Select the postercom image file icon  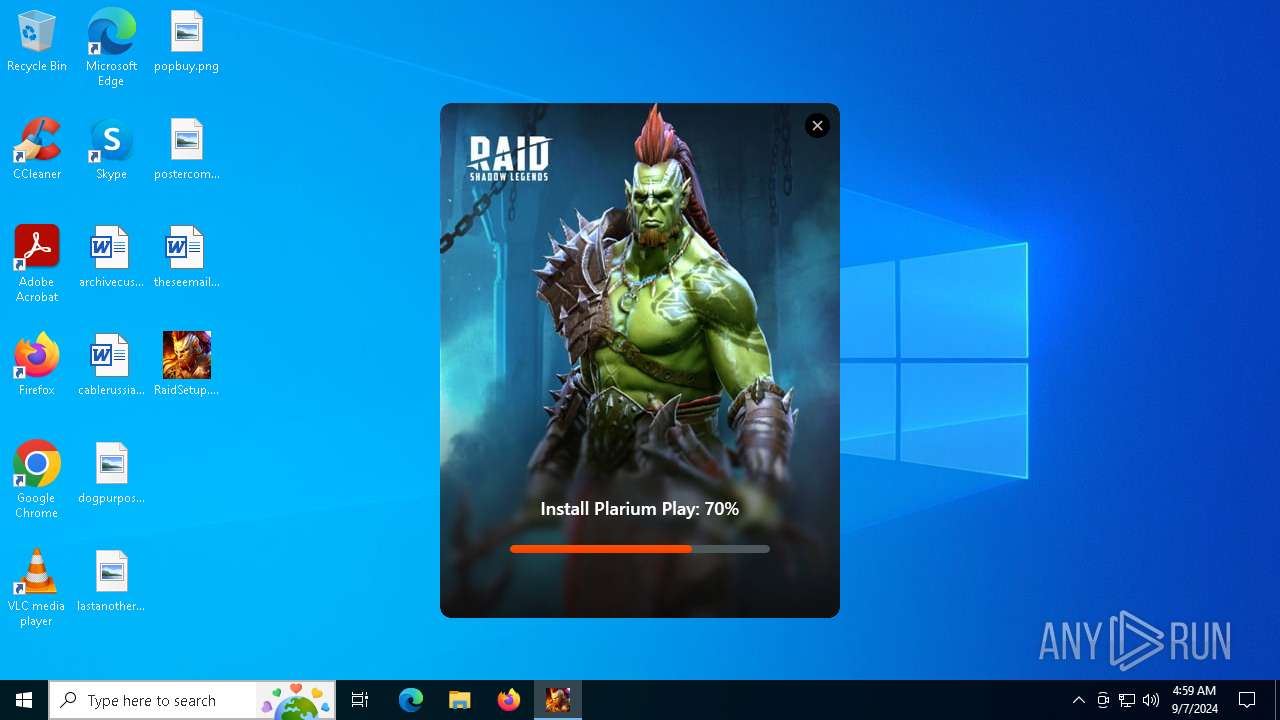click(x=186, y=150)
